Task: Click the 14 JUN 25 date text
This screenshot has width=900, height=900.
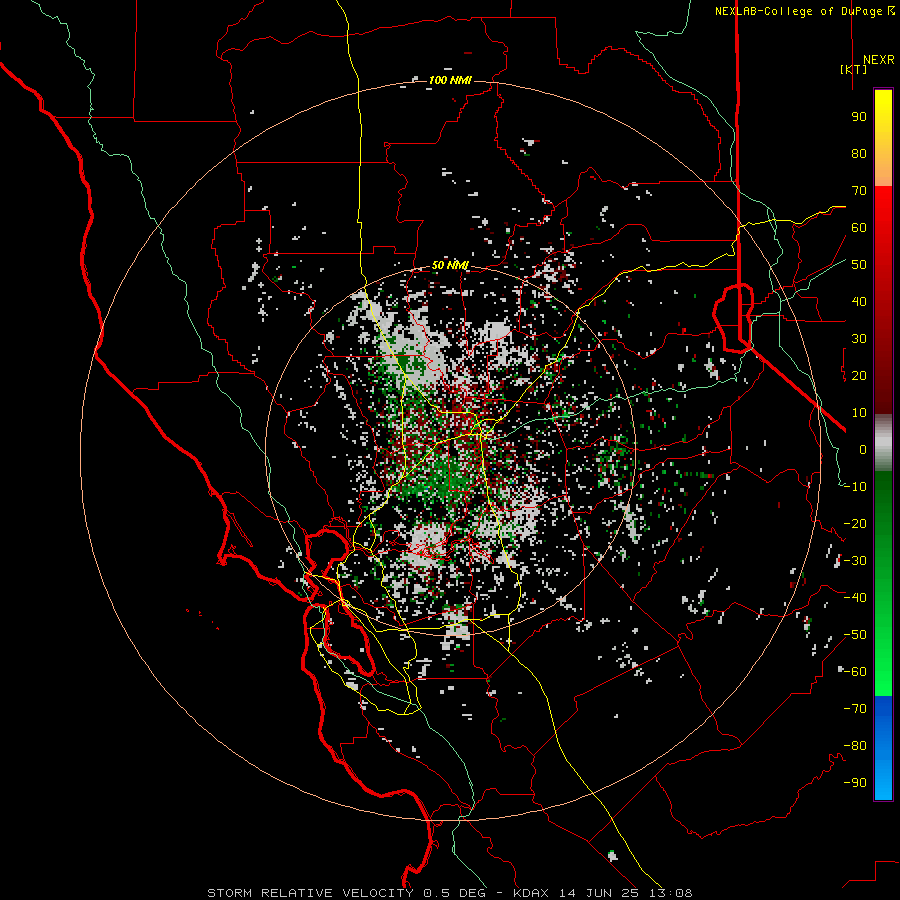Action: point(598,893)
